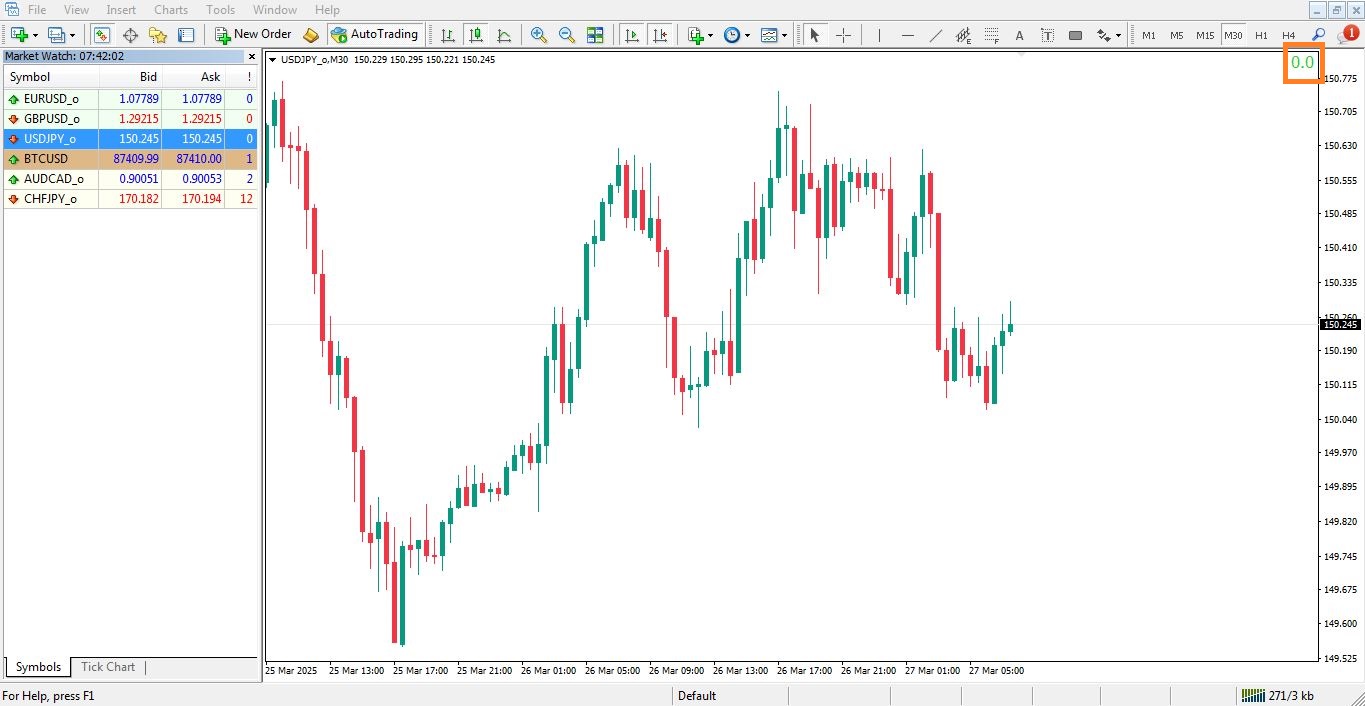Expand the Profiles dropdown arrow
The image size is (1365, 706).
pos(73,35)
